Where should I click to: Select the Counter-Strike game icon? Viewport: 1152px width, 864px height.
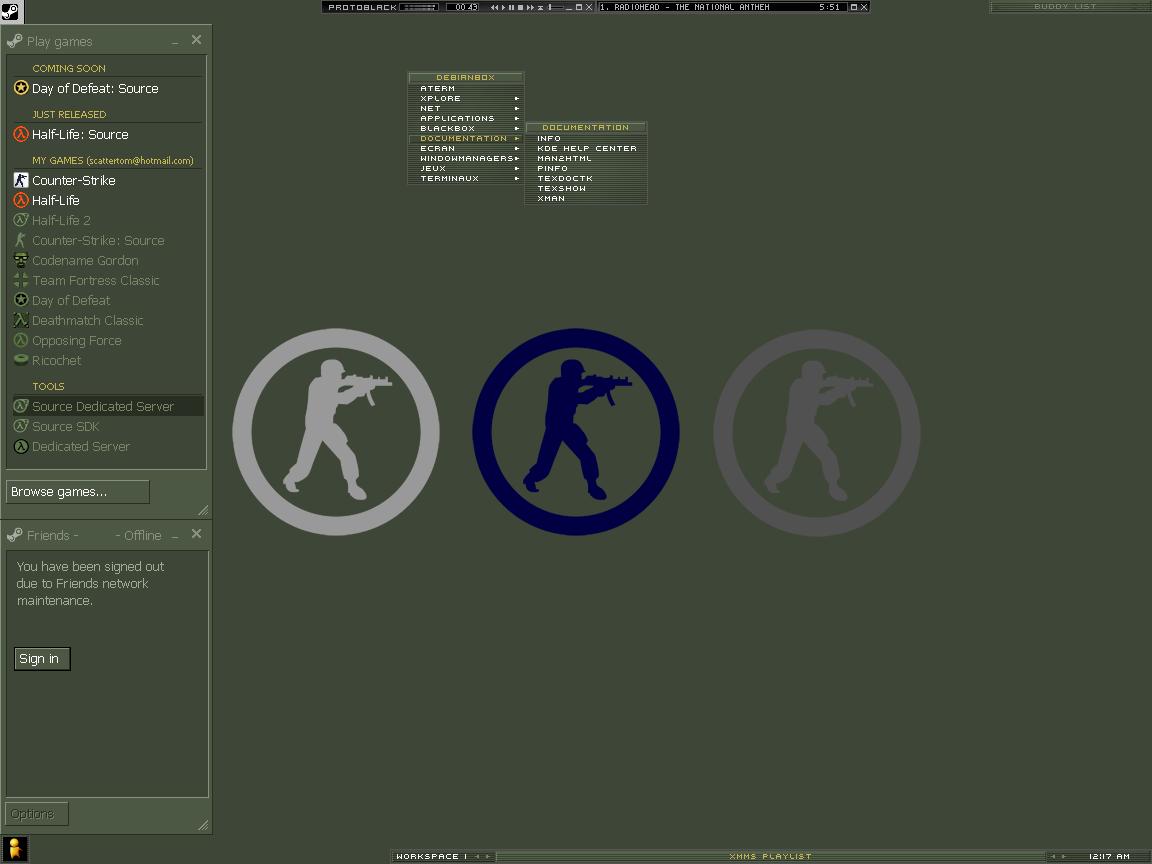pyautogui.click(x=21, y=180)
